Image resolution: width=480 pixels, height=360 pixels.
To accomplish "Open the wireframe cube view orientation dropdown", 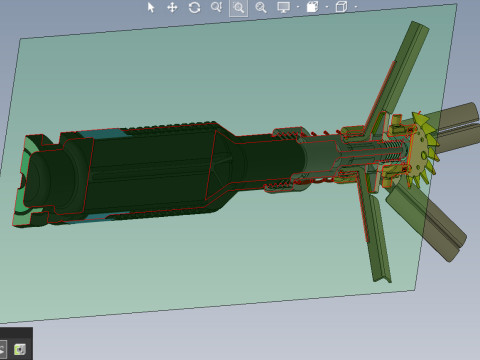I will click(x=356, y=7).
